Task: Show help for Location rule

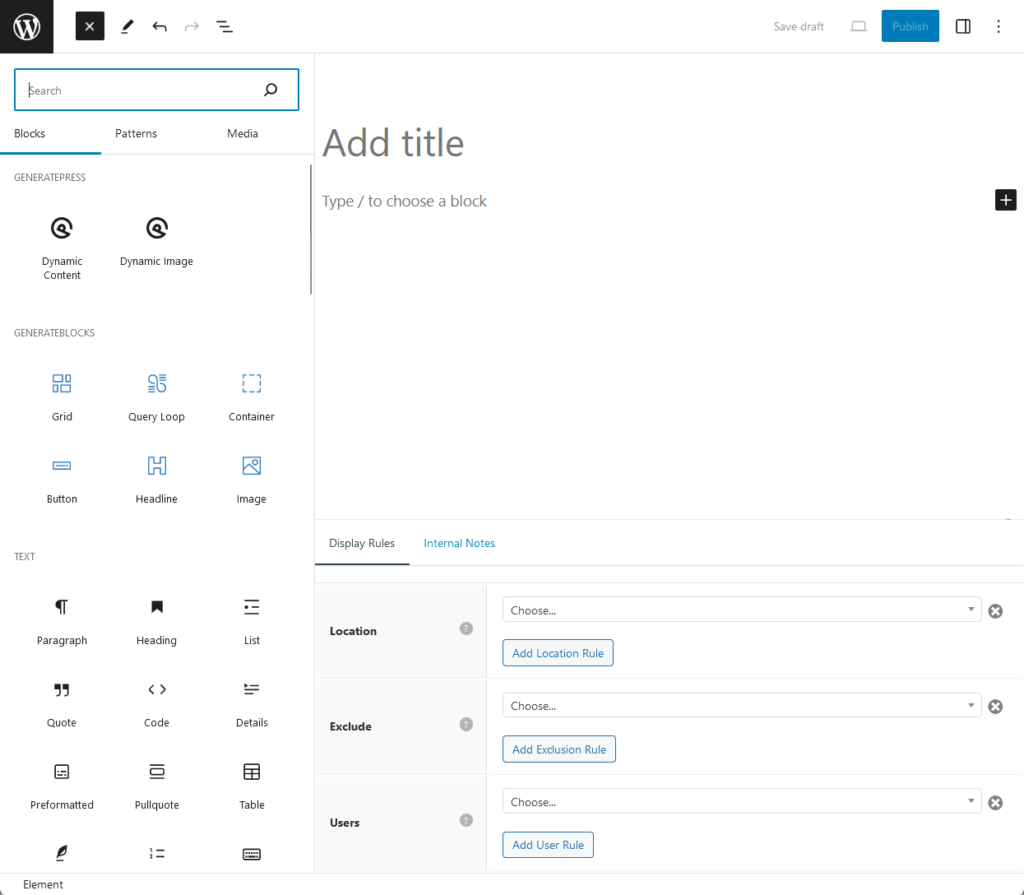Action: [466, 628]
